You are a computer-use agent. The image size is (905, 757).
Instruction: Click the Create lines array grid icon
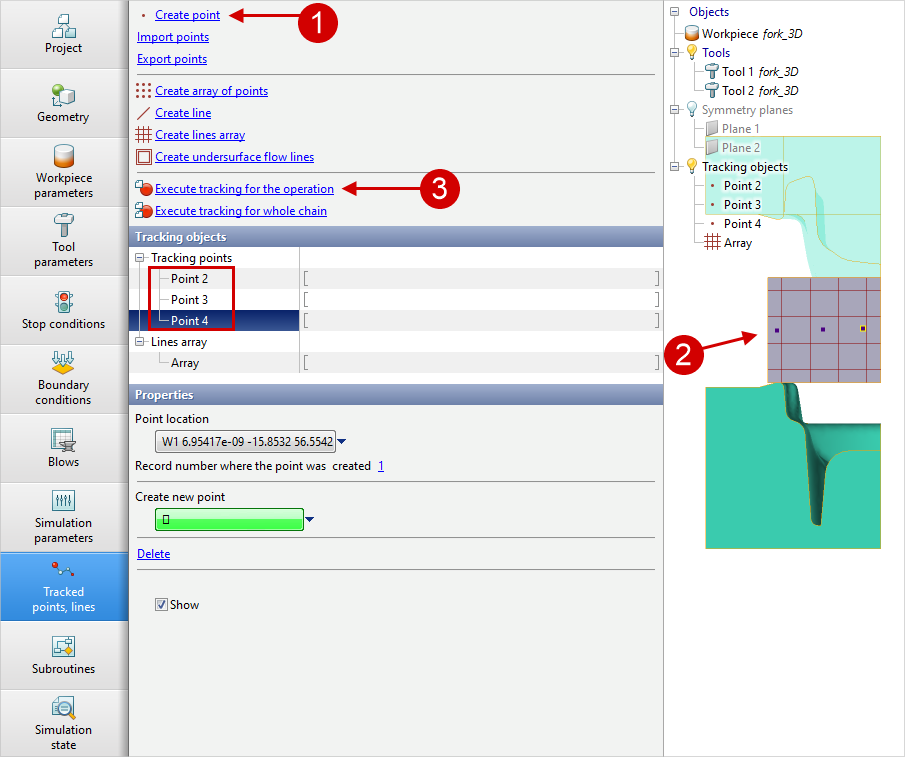click(x=144, y=135)
